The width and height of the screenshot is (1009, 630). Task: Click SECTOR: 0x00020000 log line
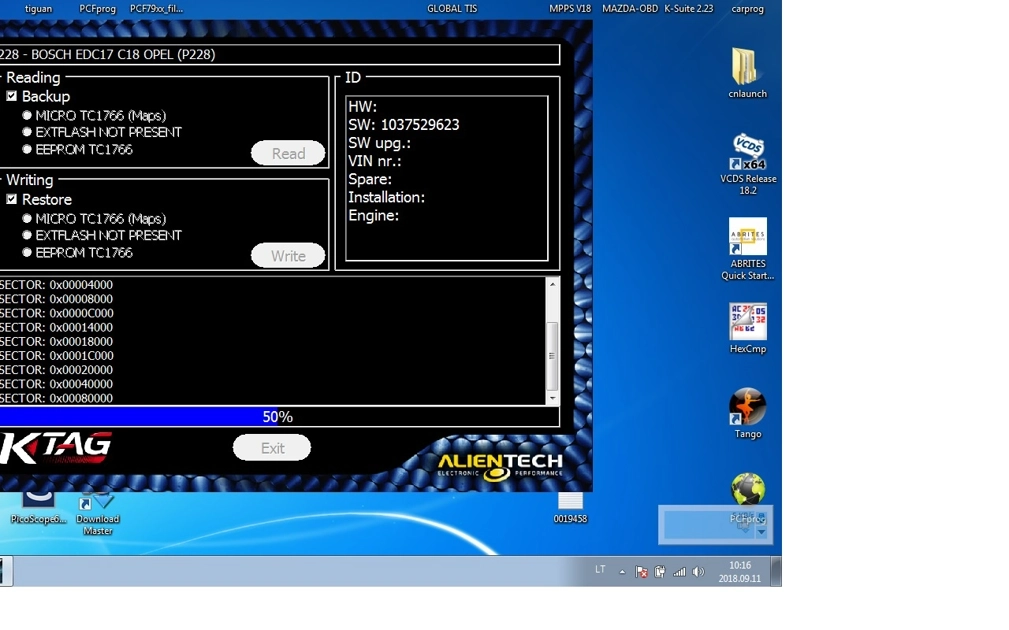point(56,369)
